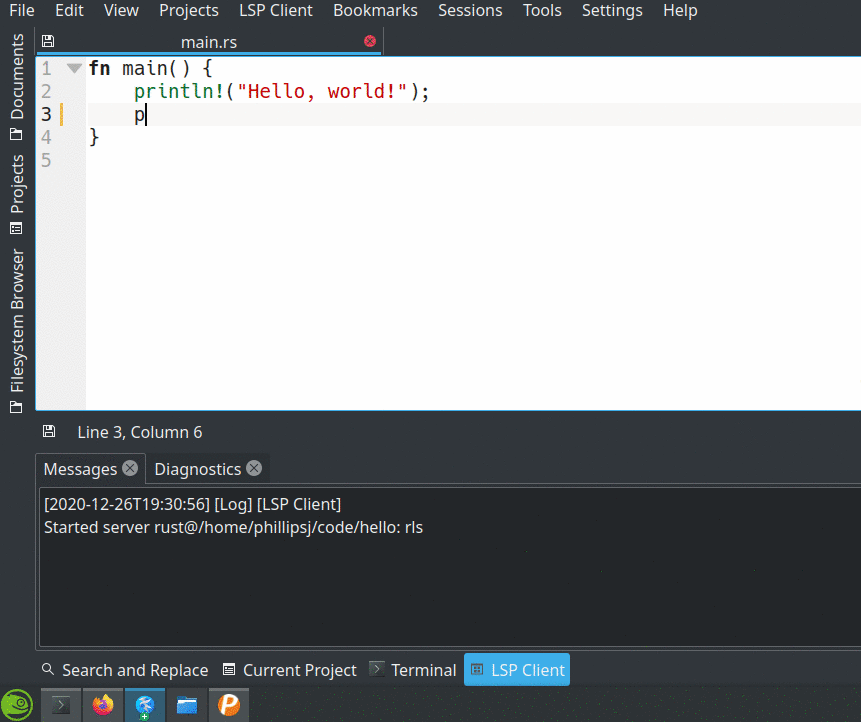Screen dimensions: 861x722
Task: Click line number 3 in the gutter
Action: (x=46, y=114)
